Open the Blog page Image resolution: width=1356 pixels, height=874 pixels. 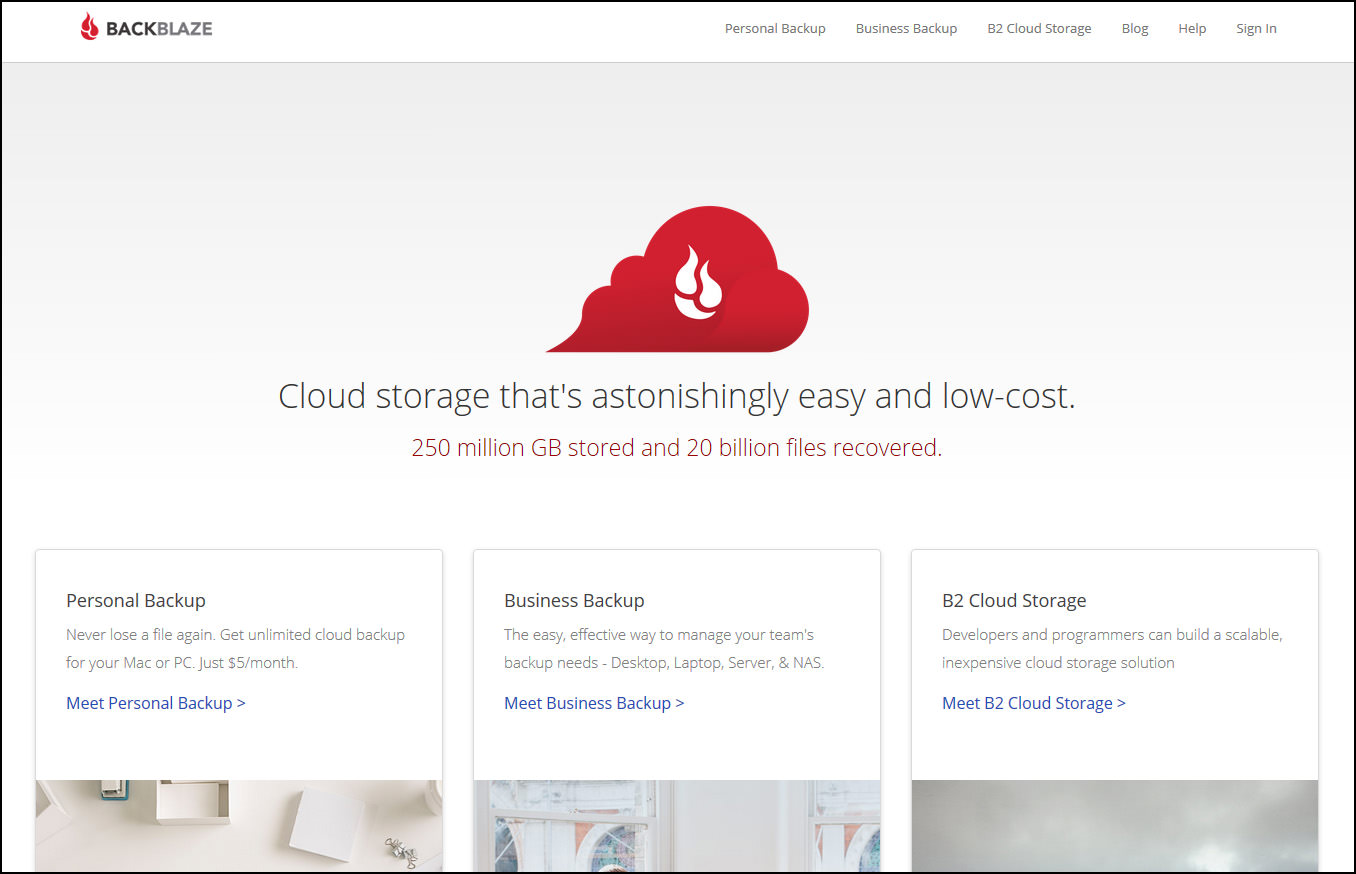[1135, 29]
